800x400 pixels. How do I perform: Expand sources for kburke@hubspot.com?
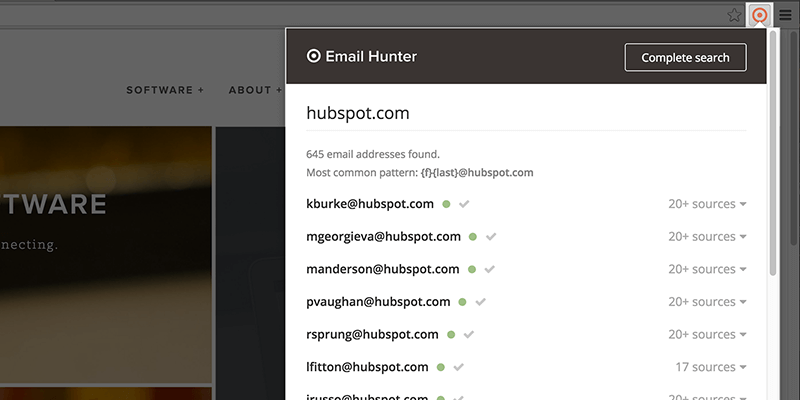coord(707,204)
